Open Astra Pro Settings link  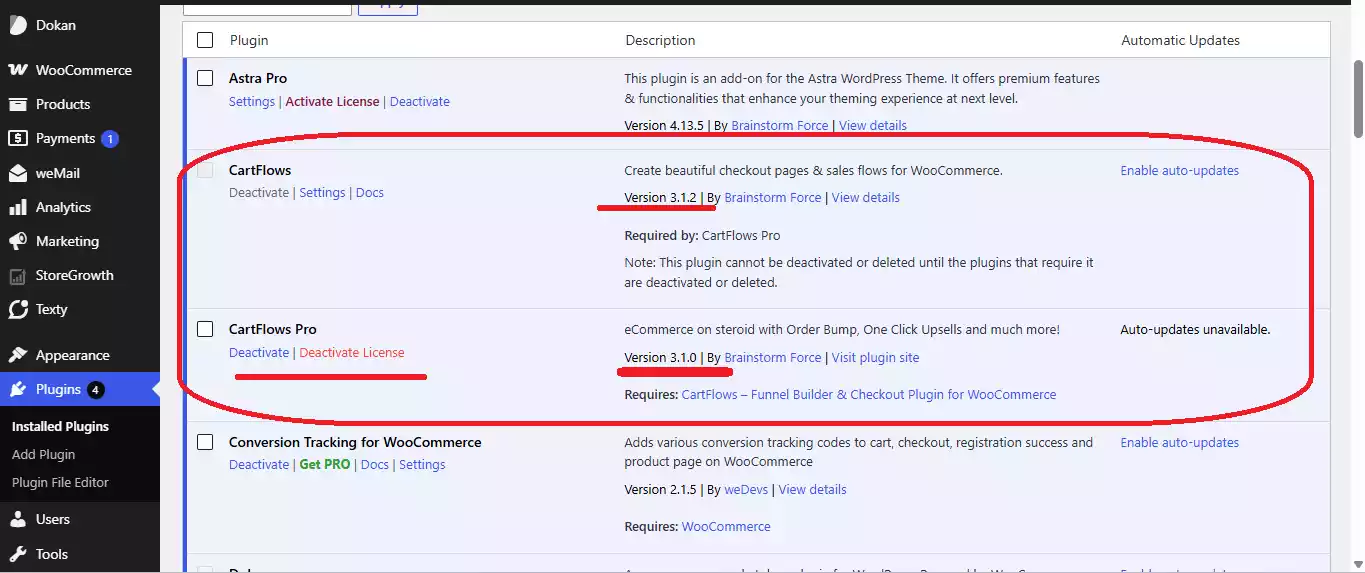tap(252, 101)
